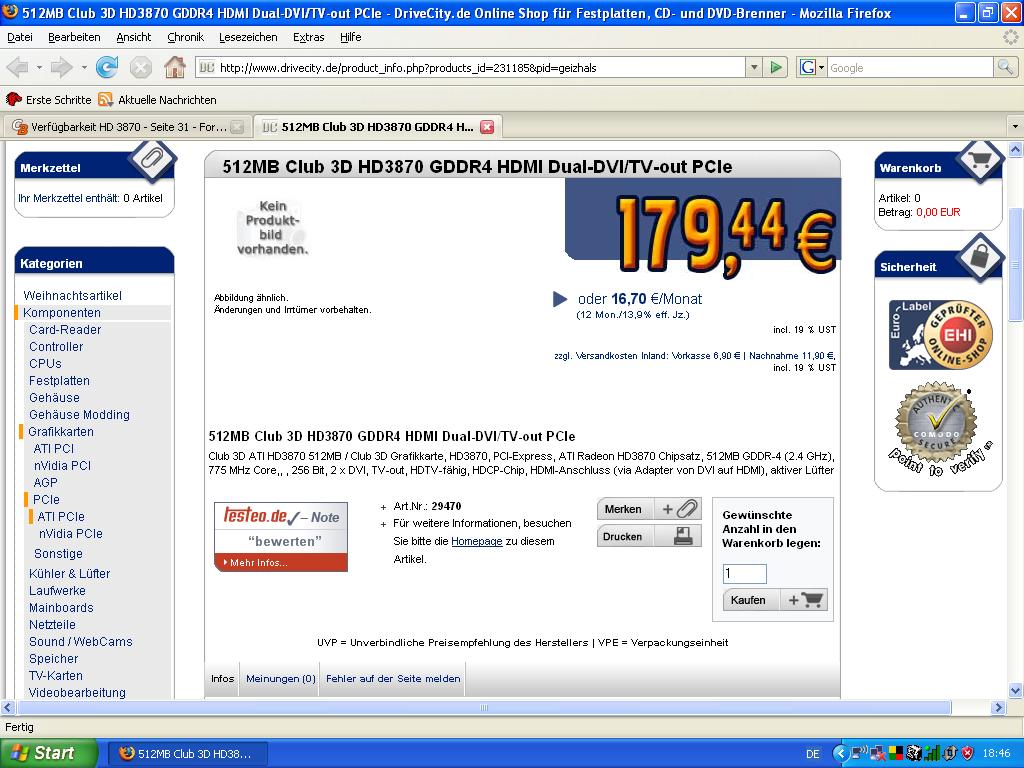Viewport: 1024px width, 768px height.
Task: Click Erste Schritte bookmark
Action: [x=48, y=100]
